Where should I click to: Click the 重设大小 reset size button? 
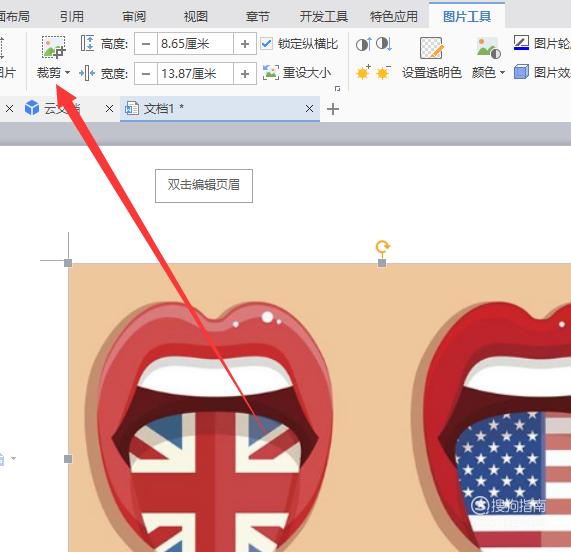point(297,73)
